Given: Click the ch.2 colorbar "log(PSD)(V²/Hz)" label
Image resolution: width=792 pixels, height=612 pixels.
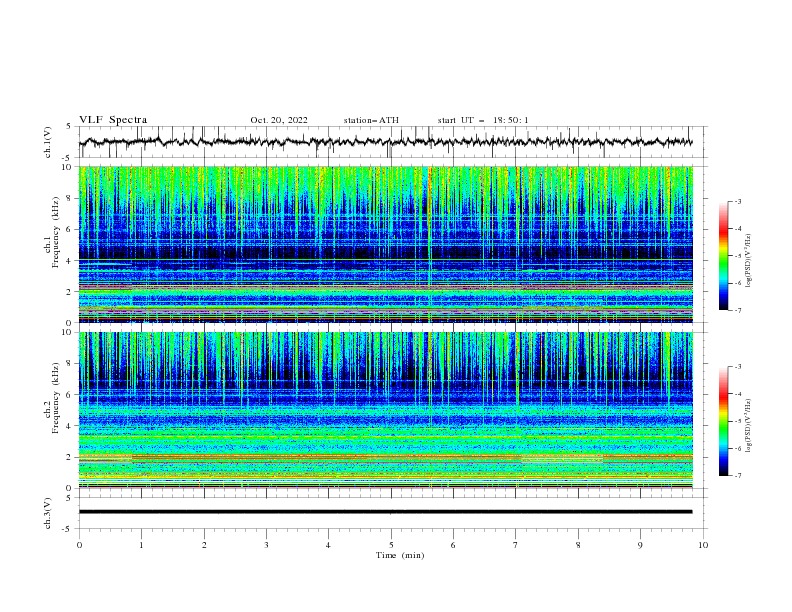Looking at the screenshot, I should tap(749, 426).
